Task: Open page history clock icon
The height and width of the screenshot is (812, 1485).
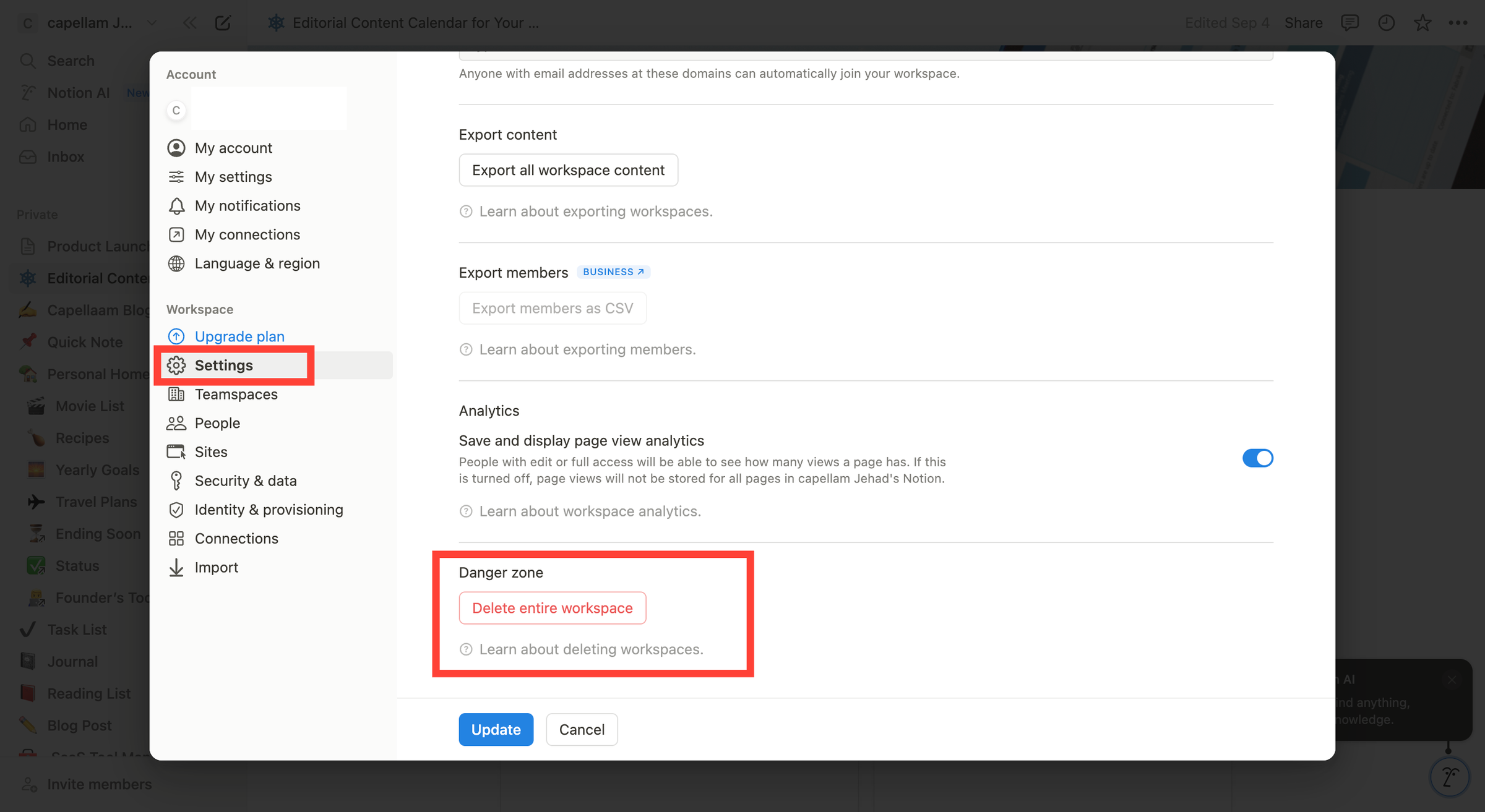Action: coord(1386,23)
